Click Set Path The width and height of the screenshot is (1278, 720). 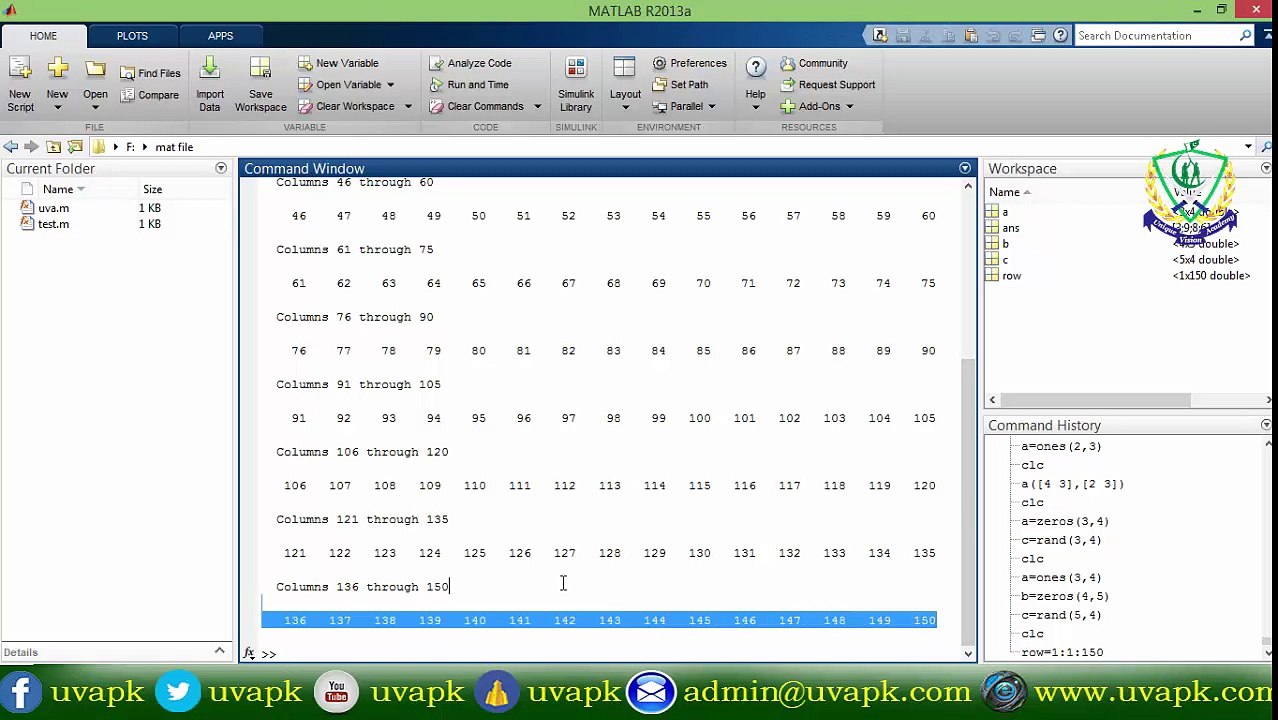point(680,85)
